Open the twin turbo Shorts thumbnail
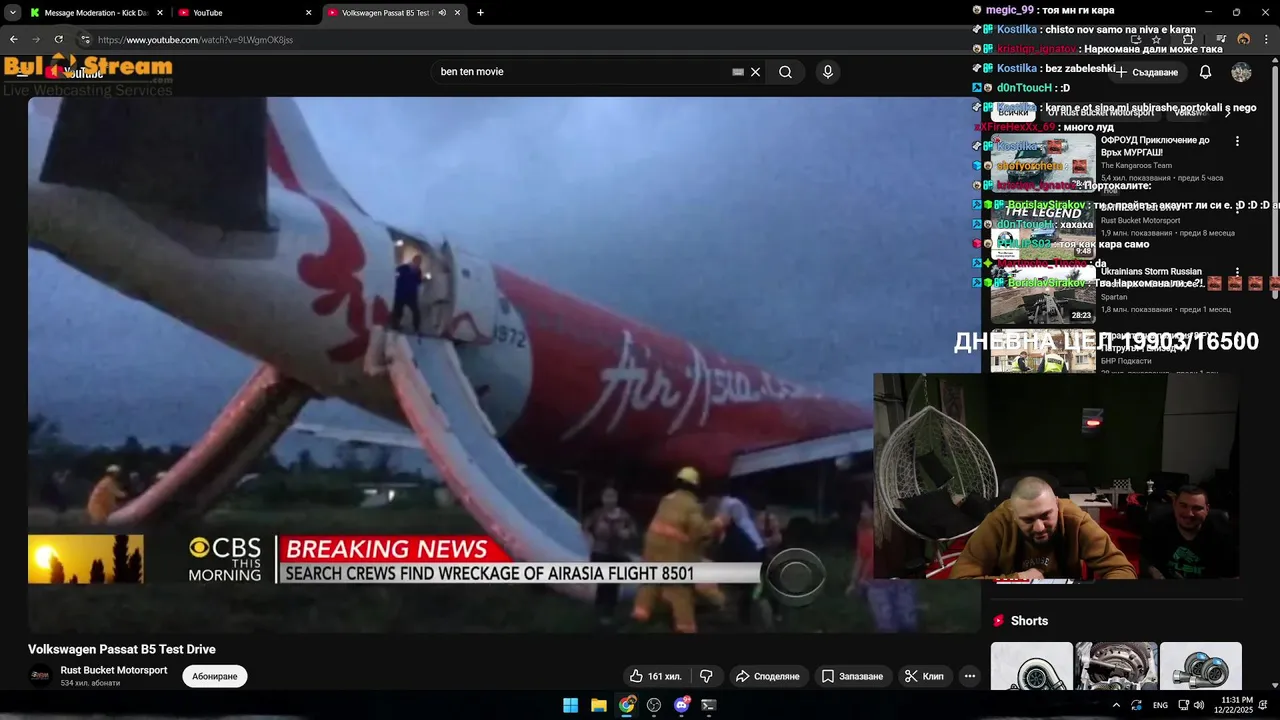Screen dimensions: 1280x720 (x=1200, y=666)
